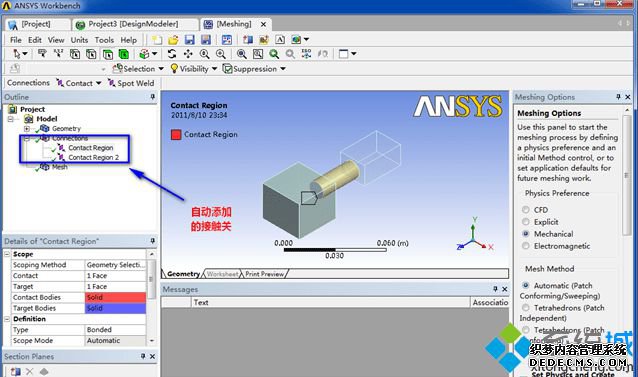Open the Units menu
Viewport: 638px width, 377px height.
pos(79,40)
